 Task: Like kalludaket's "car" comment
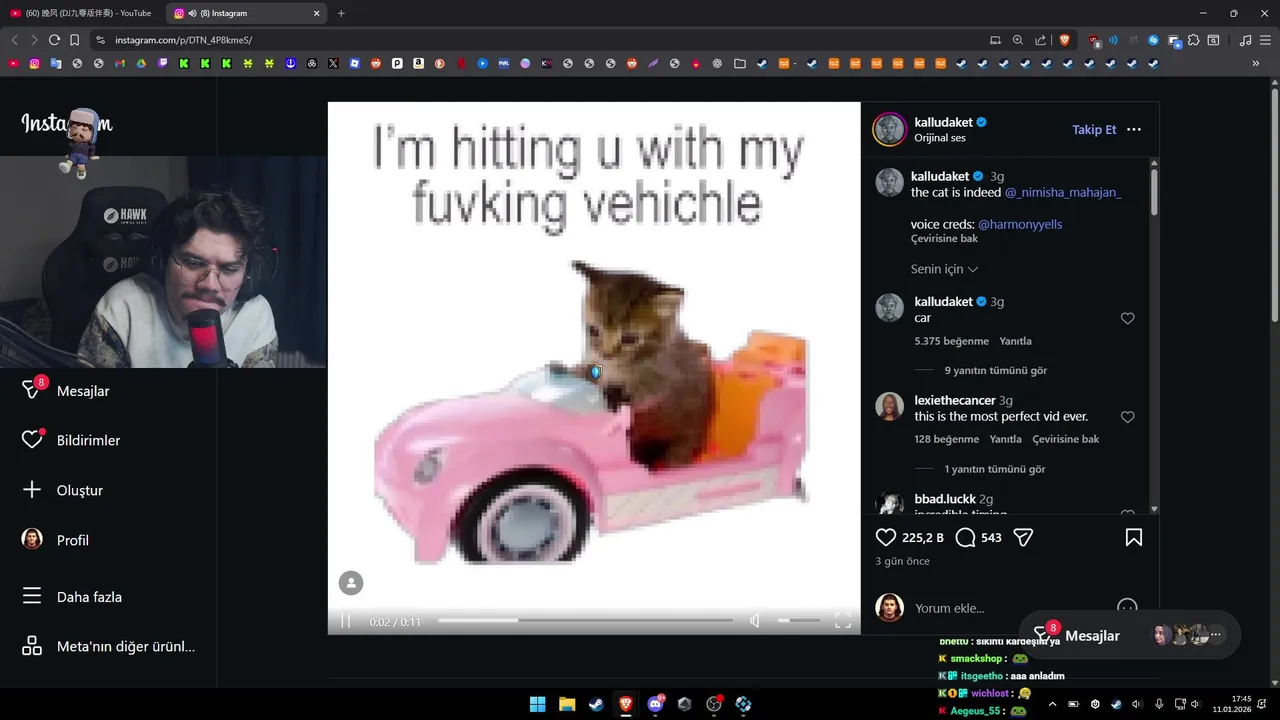pyautogui.click(x=1127, y=318)
